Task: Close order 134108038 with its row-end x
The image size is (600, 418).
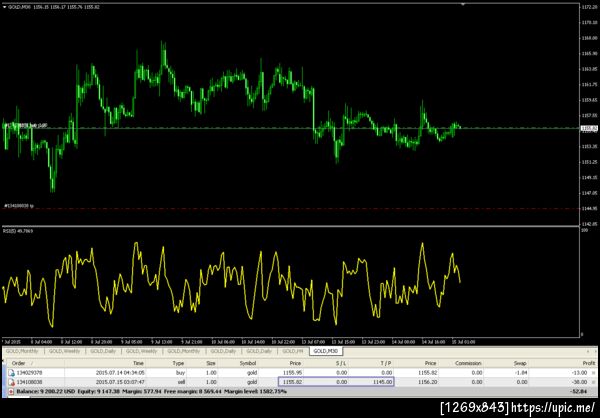Action: (x=594, y=382)
